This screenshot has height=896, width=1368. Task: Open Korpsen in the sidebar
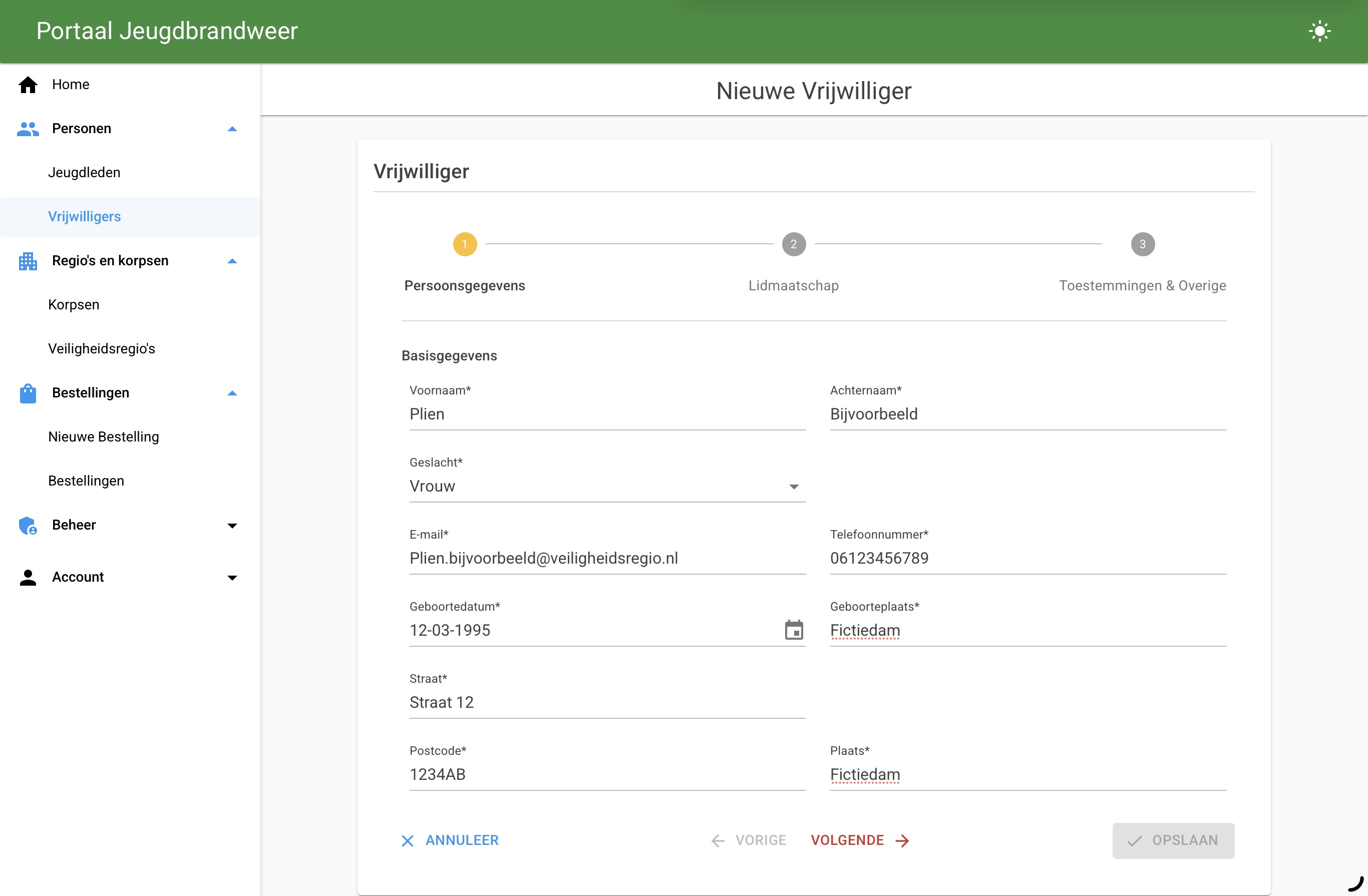click(x=130, y=305)
